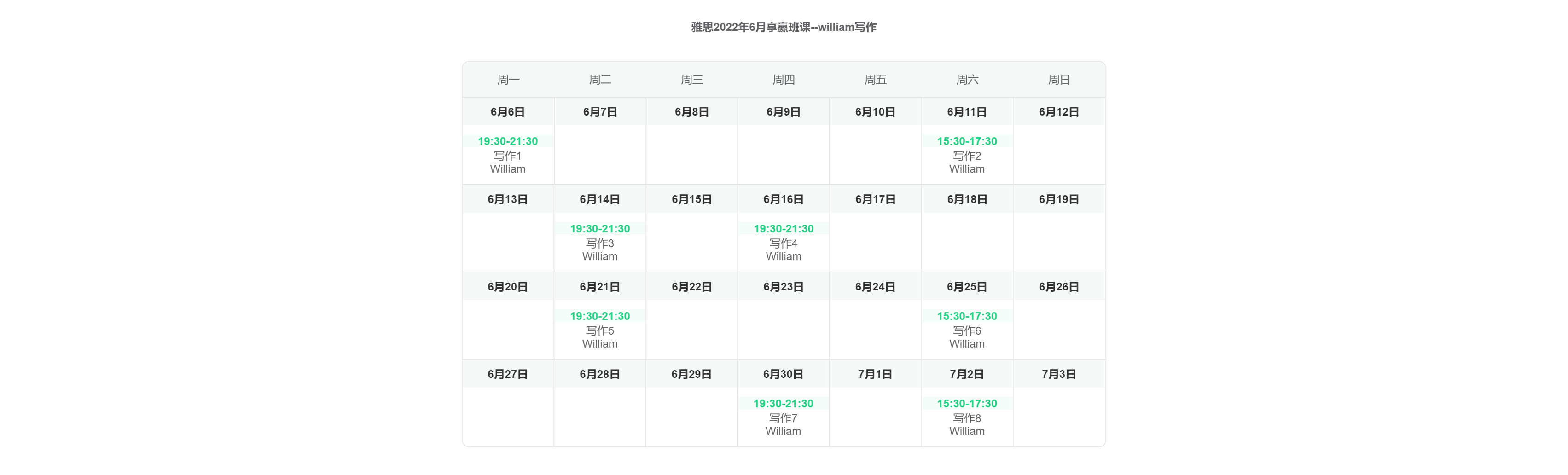Click 19:30-21:30 time slot on 6月6日

(508, 141)
